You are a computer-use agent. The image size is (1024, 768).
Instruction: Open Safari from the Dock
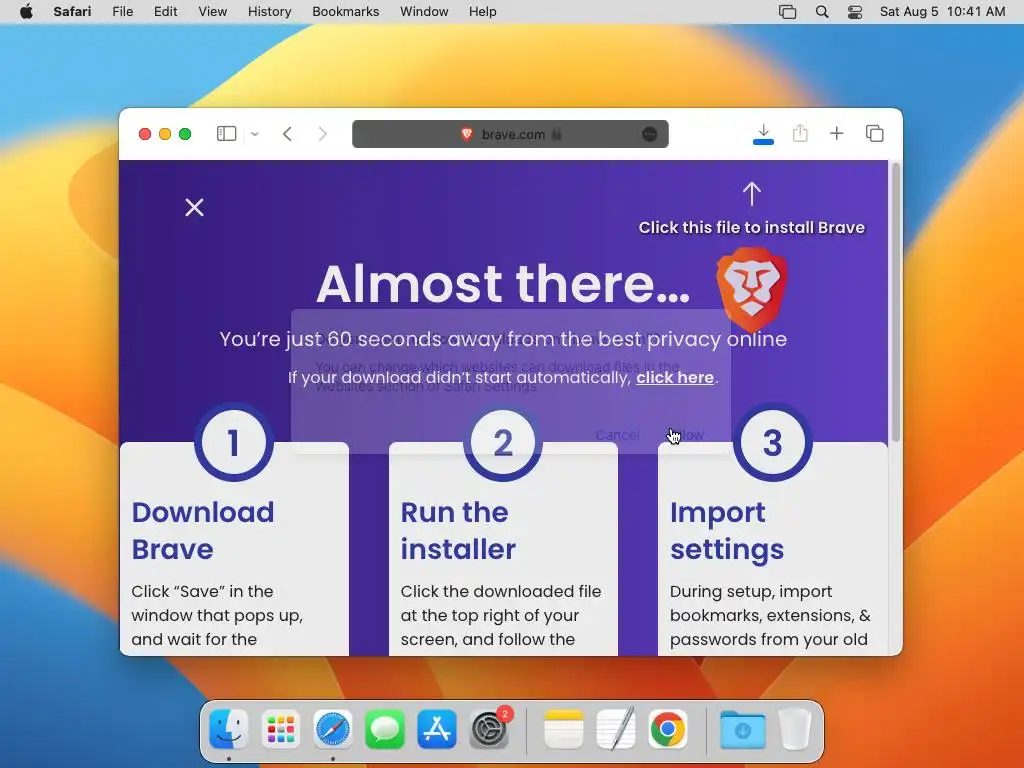coord(332,729)
